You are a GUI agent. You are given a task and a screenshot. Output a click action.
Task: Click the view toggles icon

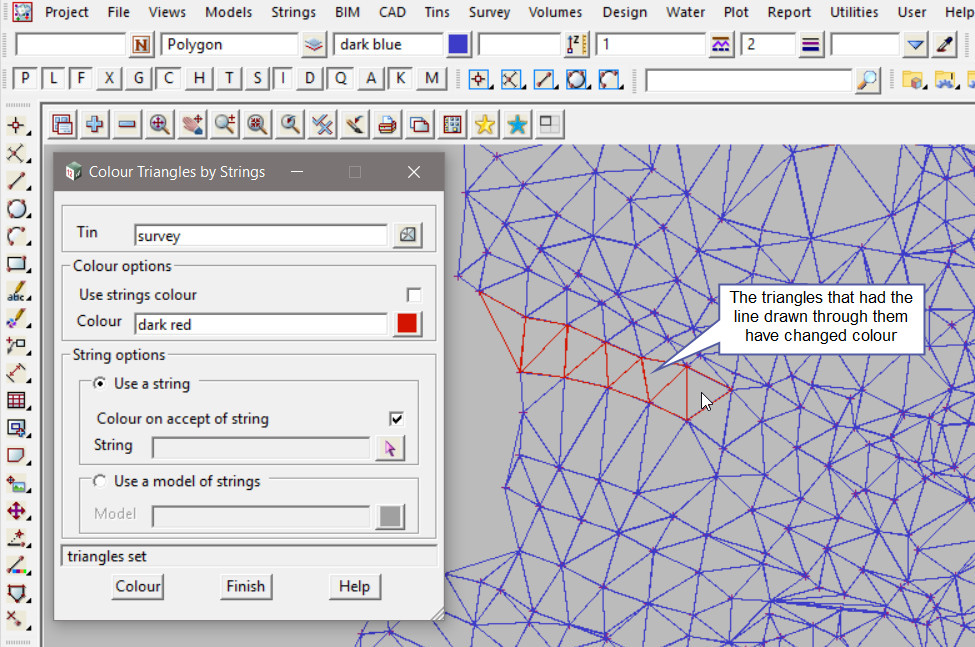322,125
